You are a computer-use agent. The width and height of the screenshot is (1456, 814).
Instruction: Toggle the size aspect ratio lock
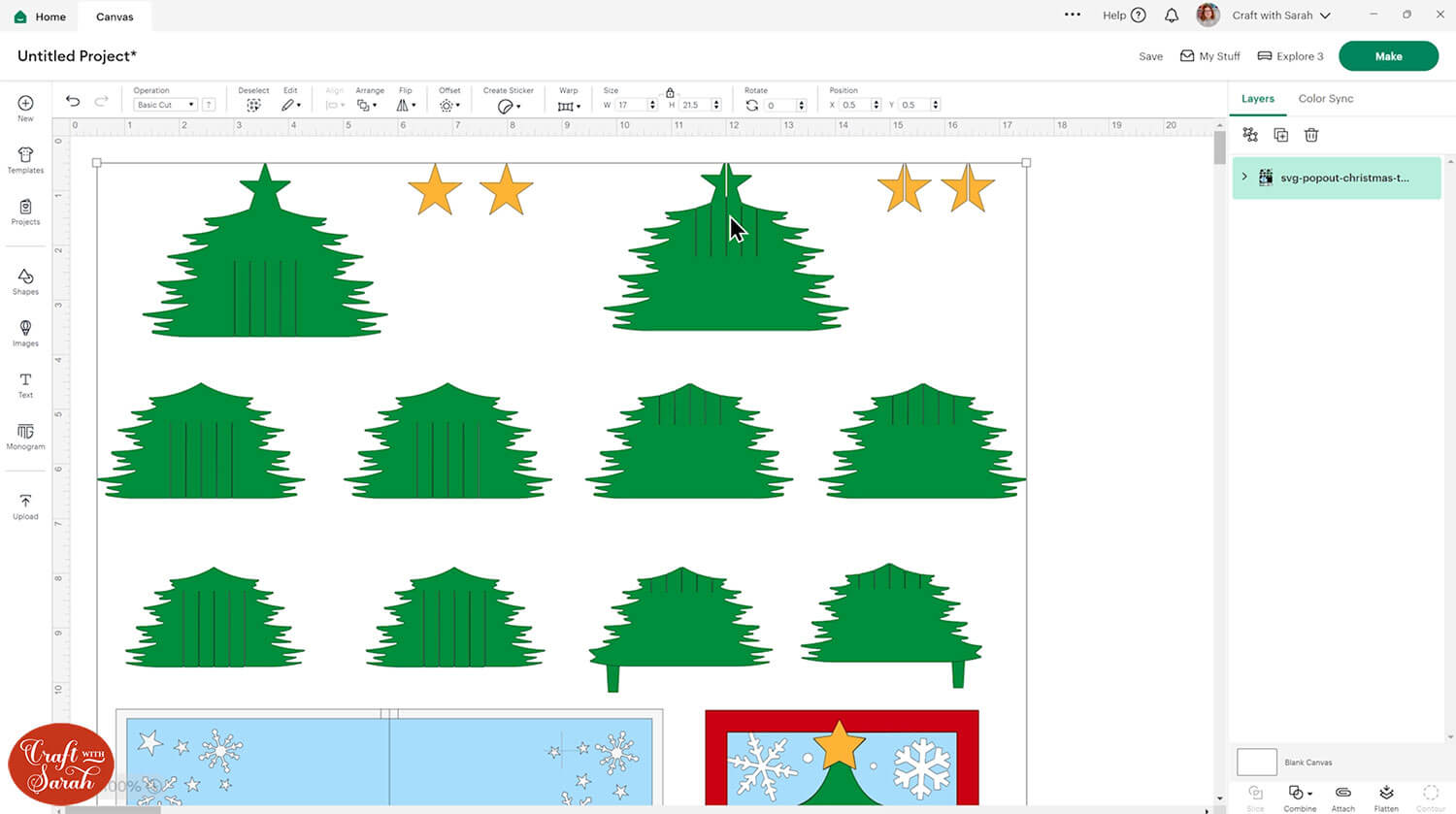click(x=670, y=92)
